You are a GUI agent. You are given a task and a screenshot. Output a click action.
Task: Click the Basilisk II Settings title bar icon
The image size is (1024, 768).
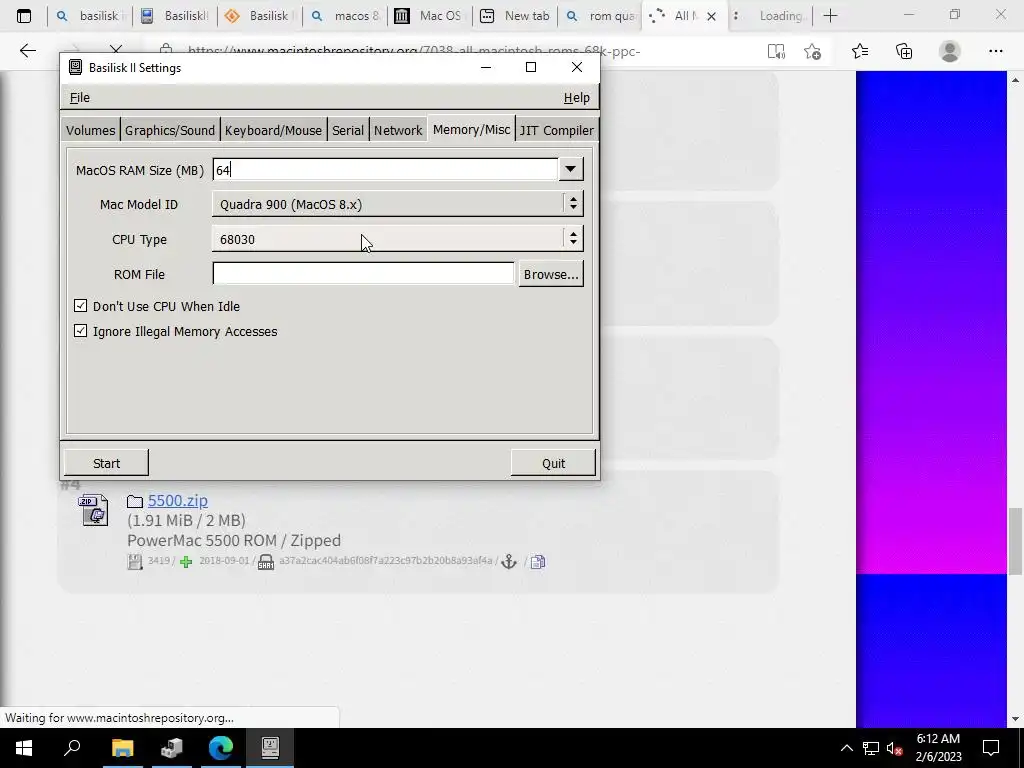76,67
